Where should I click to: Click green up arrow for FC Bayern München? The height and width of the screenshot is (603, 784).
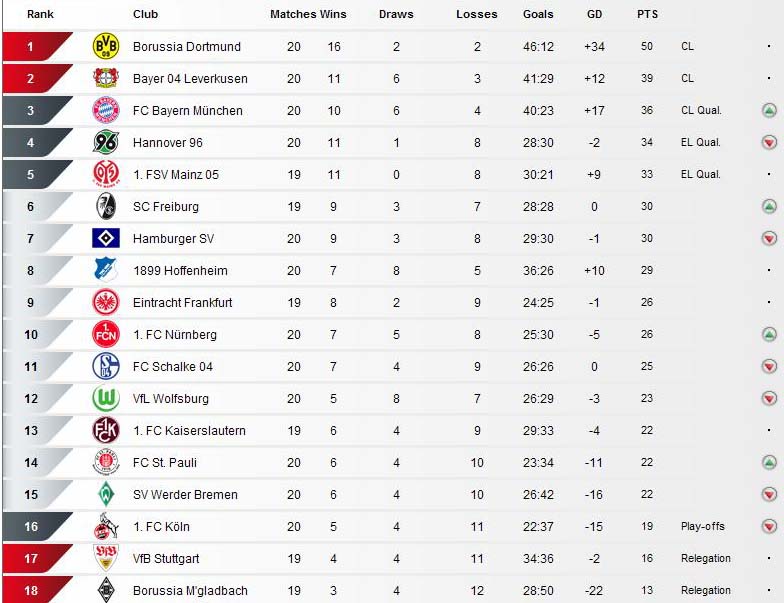point(769,110)
